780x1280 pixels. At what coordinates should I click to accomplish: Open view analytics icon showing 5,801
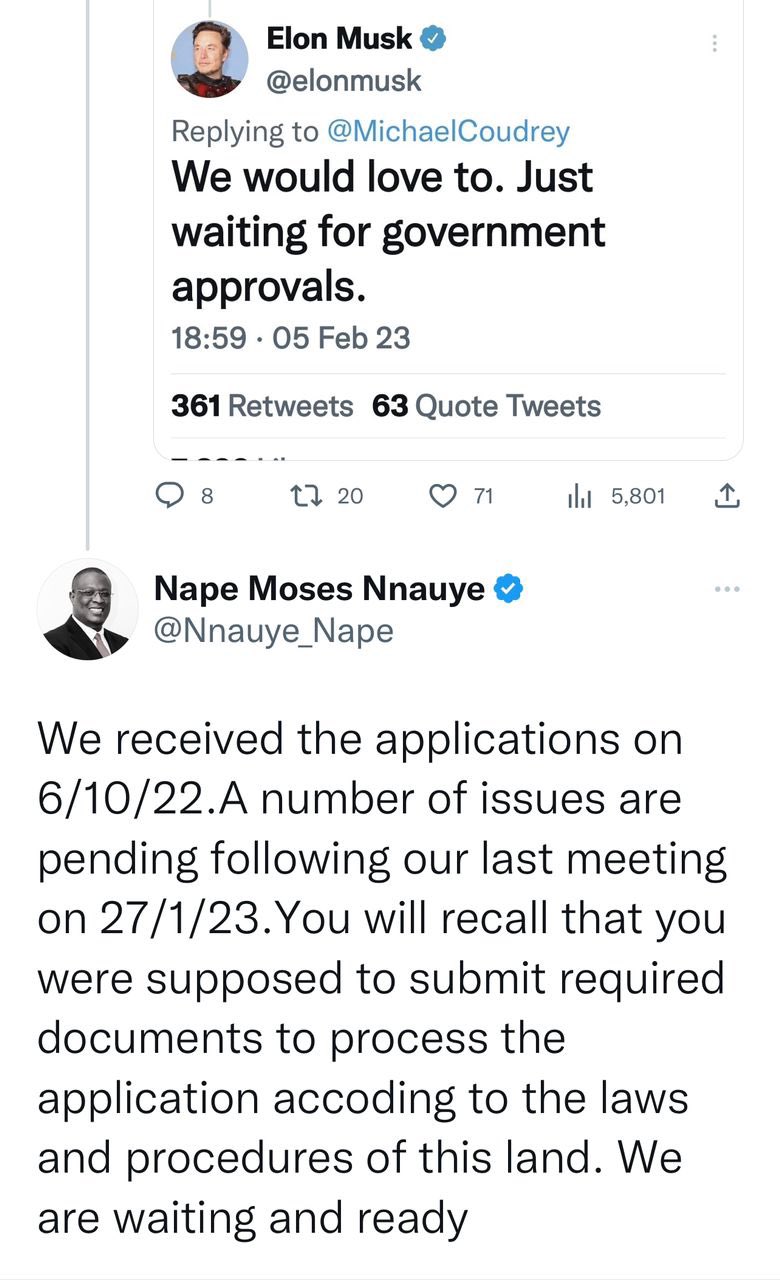580,495
